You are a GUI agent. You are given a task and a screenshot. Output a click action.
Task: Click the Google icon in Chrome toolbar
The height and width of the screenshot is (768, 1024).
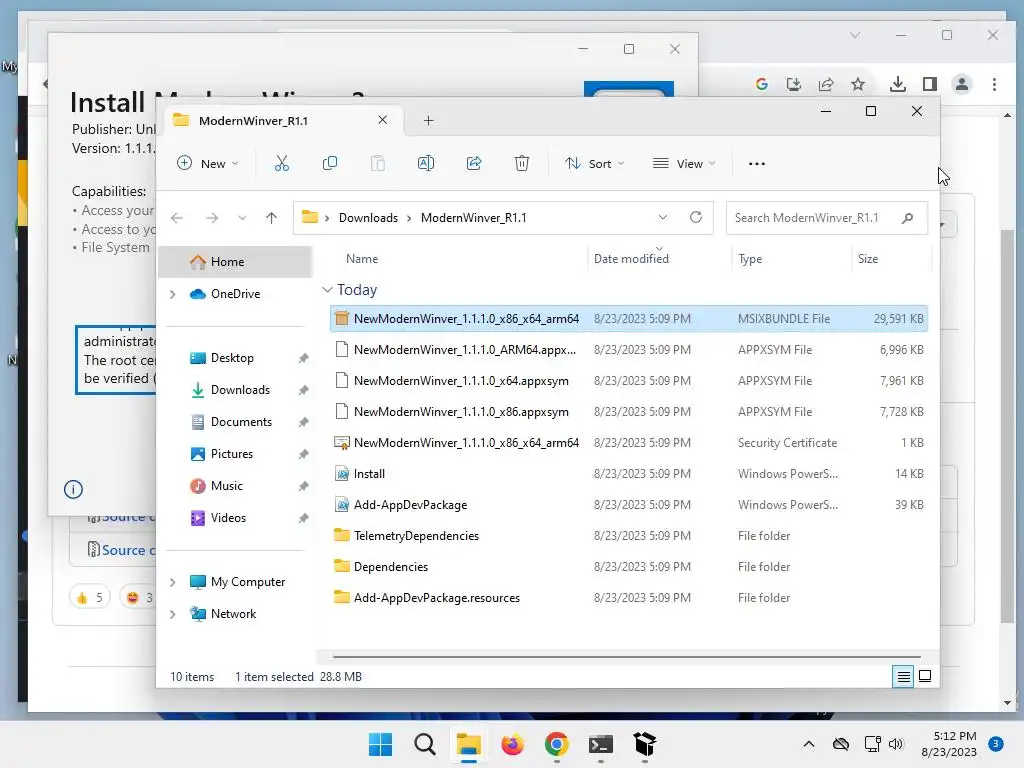[761, 84]
